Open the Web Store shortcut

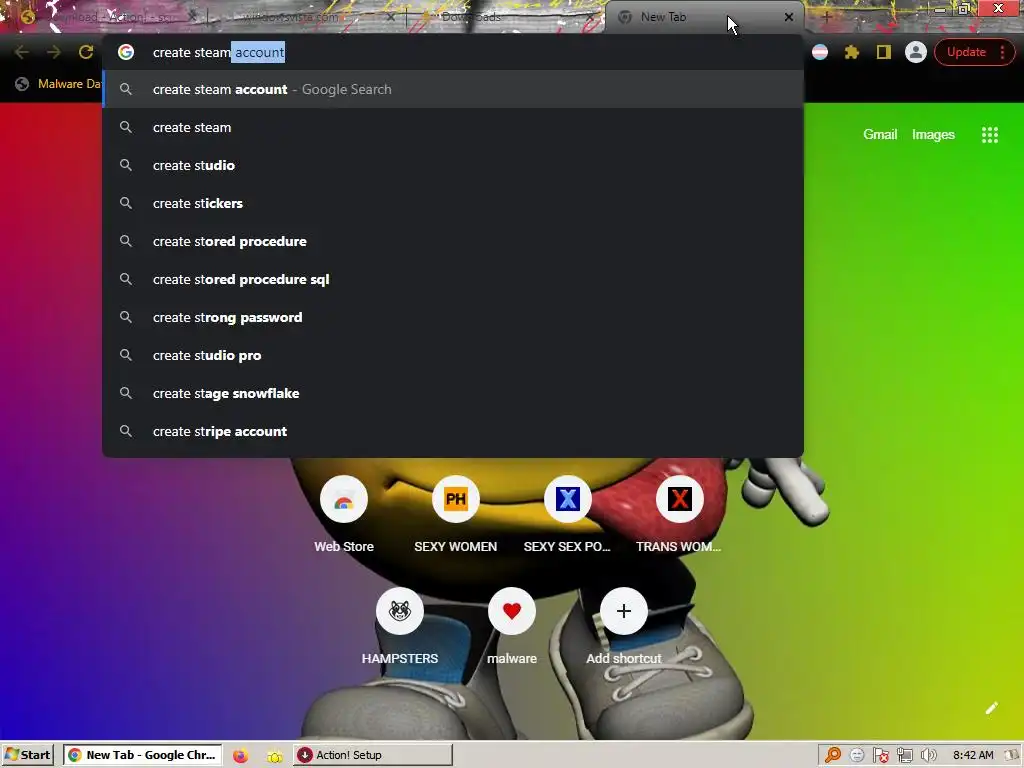point(344,514)
